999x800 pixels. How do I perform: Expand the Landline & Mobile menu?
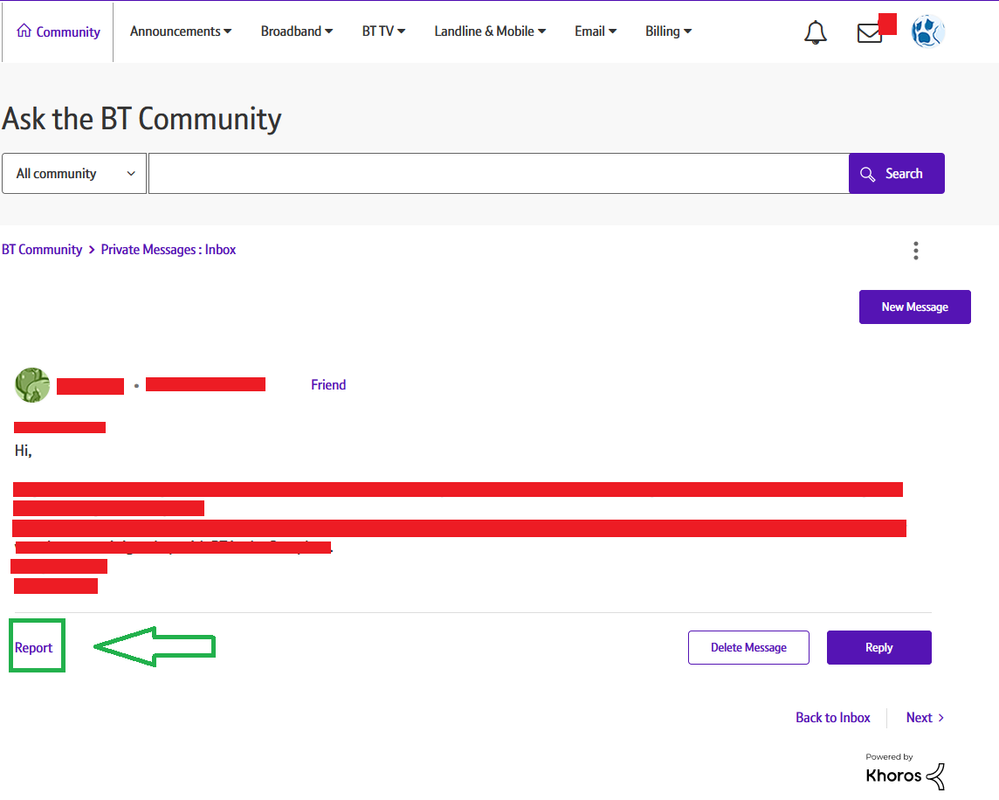[489, 32]
